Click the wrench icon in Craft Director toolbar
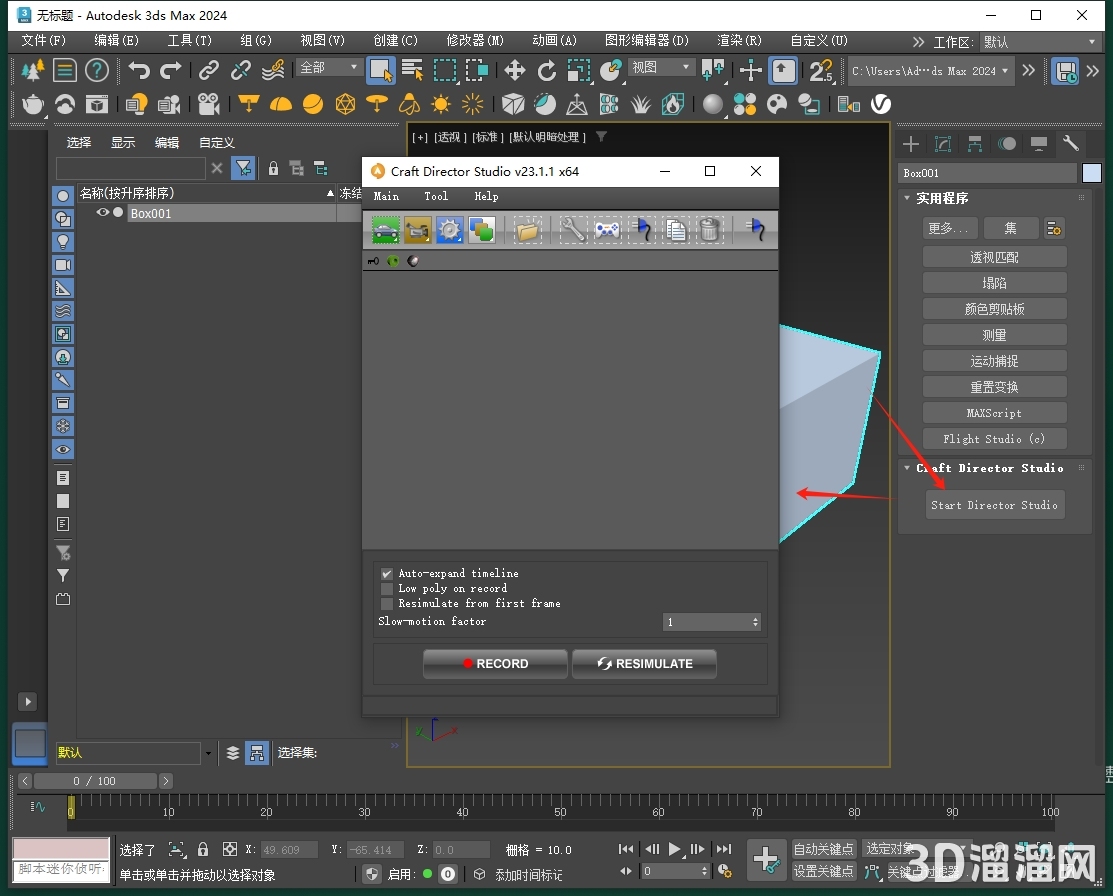1113x896 pixels. coord(573,230)
